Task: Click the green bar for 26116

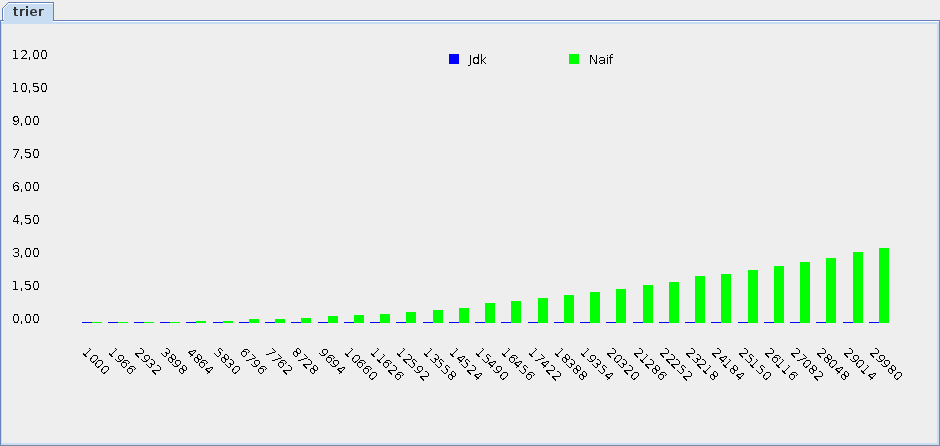Action: (x=779, y=294)
